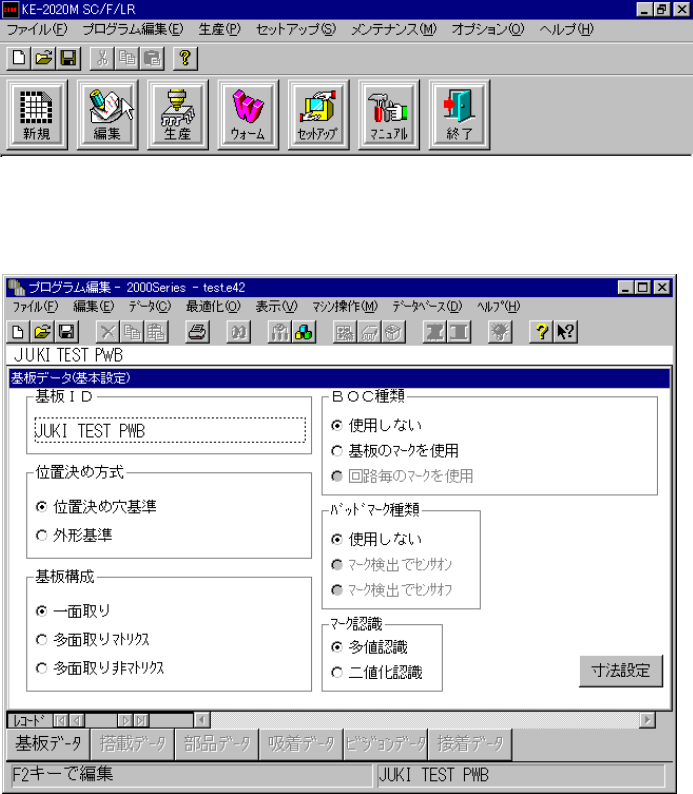The height and width of the screenshot is (794, 693).
Task: Select 位置決め穴基準 positioning option
Action: [96, 507]
